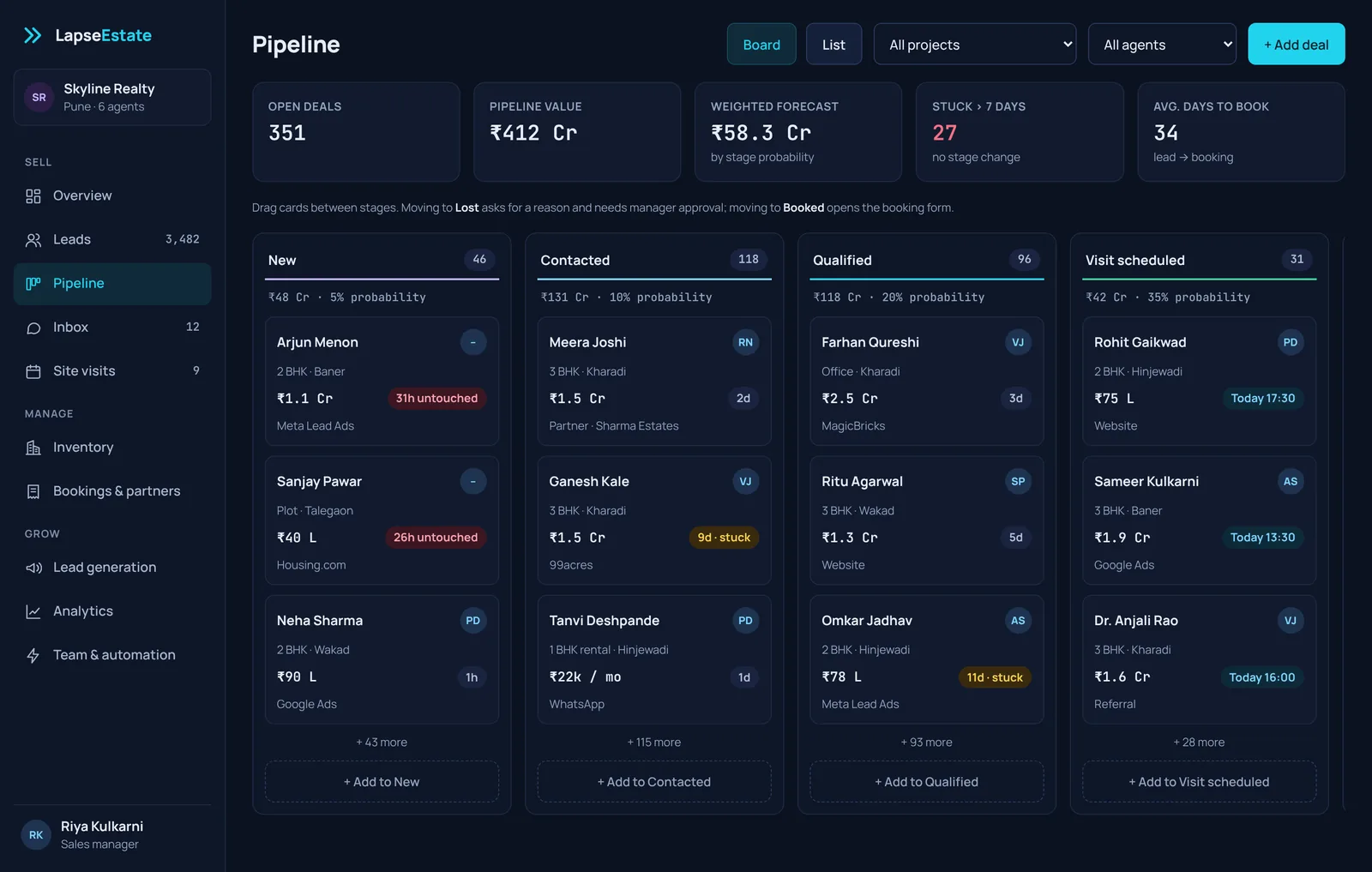
Task: Click the Pipeline kanban icon
Action: click(33, 284)
